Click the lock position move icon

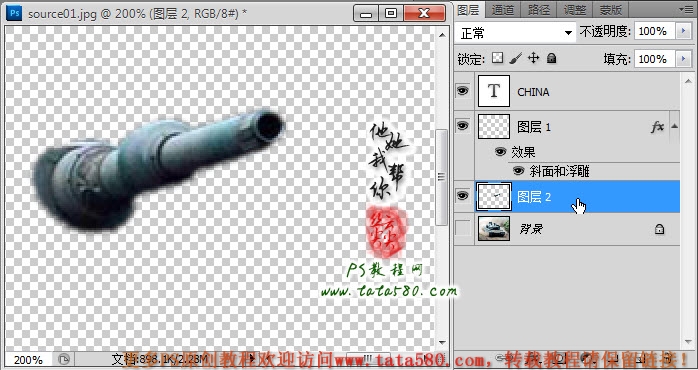pyautogui.click(x=533, y=58)
